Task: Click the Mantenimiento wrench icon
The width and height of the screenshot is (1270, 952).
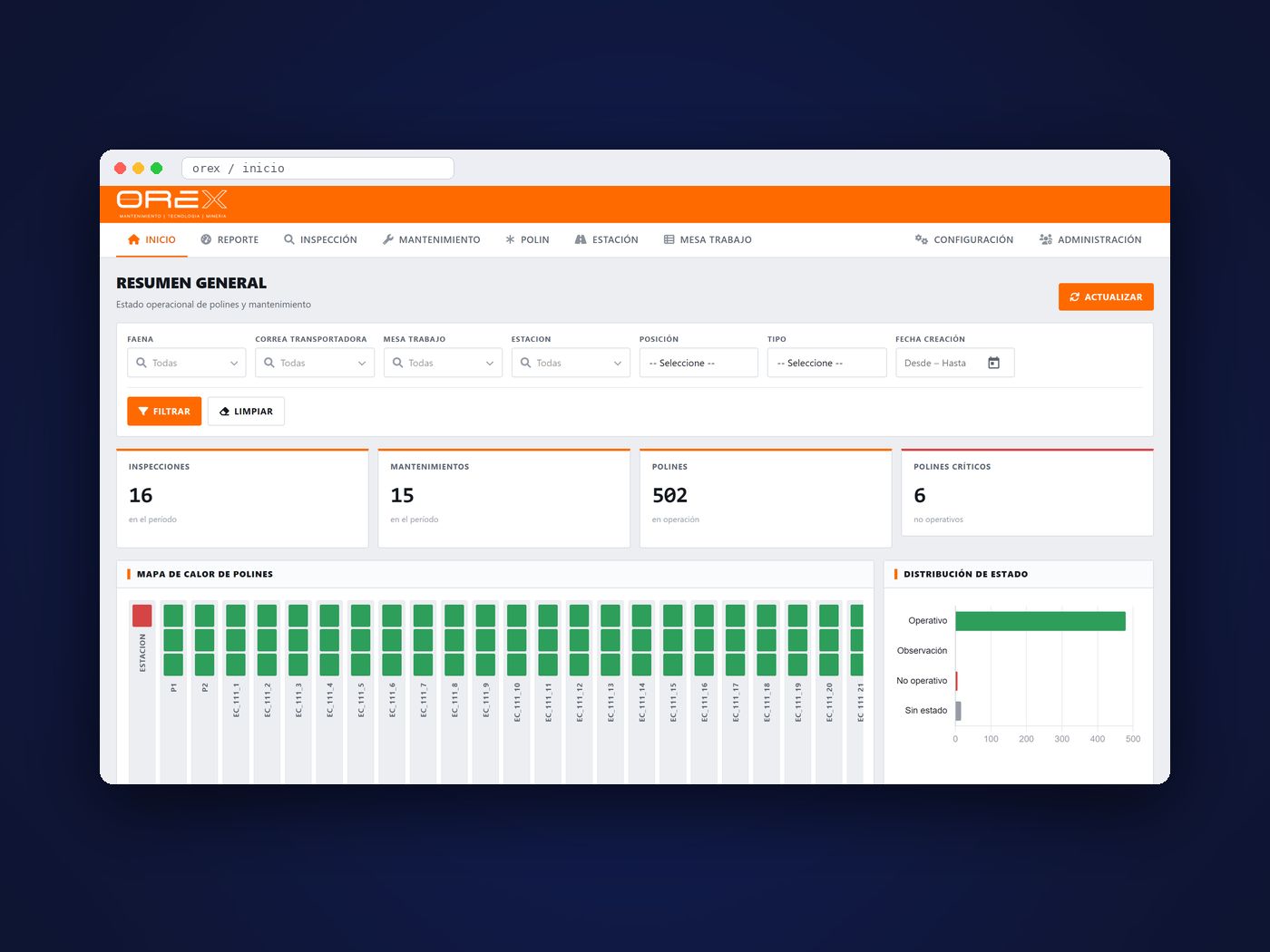Action: coord(388,239)
